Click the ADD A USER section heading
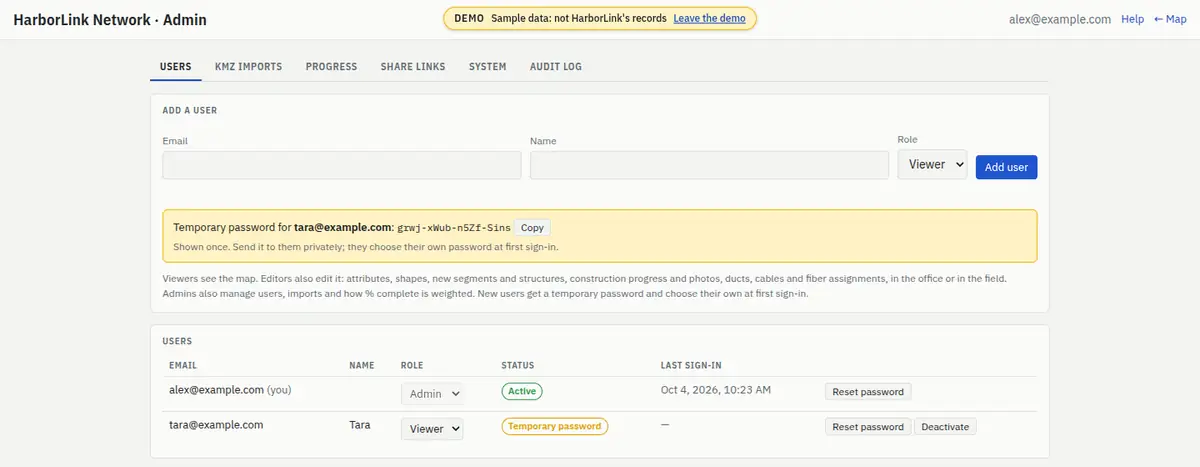This screenshot has width=1200, height=467. tap(190, 111)
